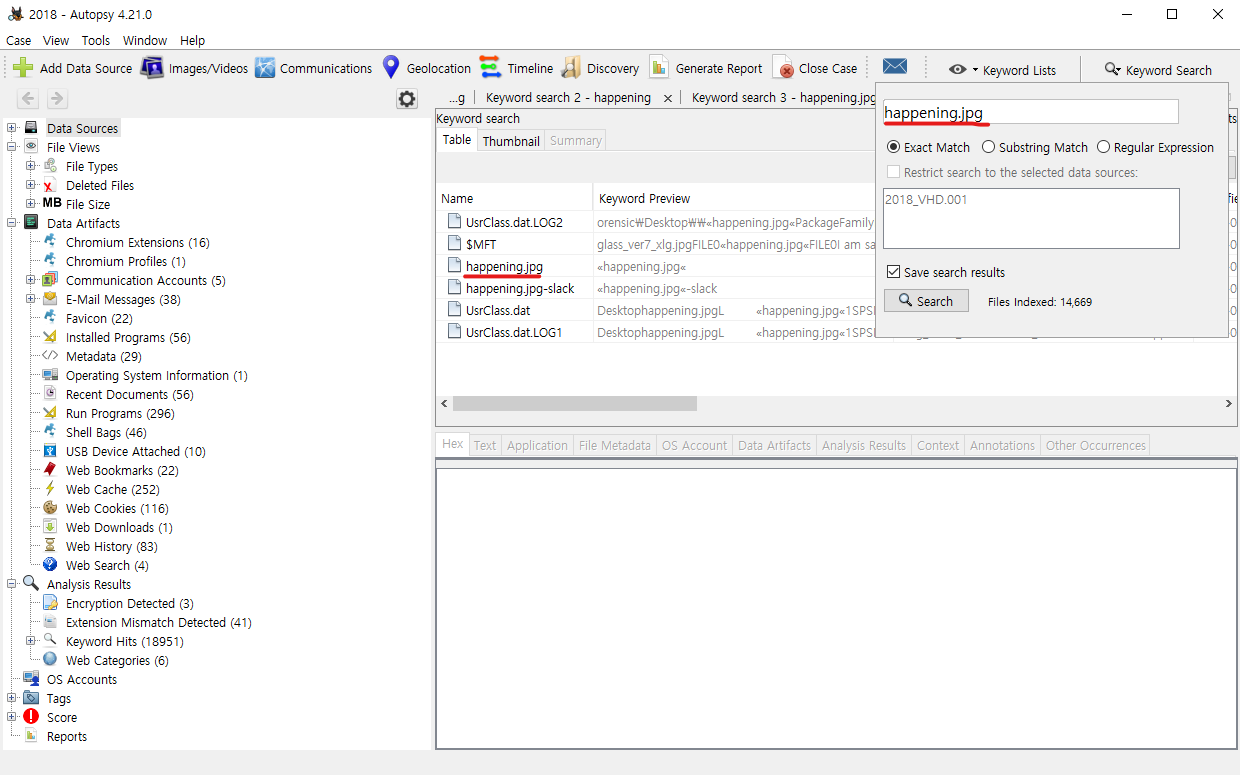Click the tree back navigation arrow

point(28,98)
